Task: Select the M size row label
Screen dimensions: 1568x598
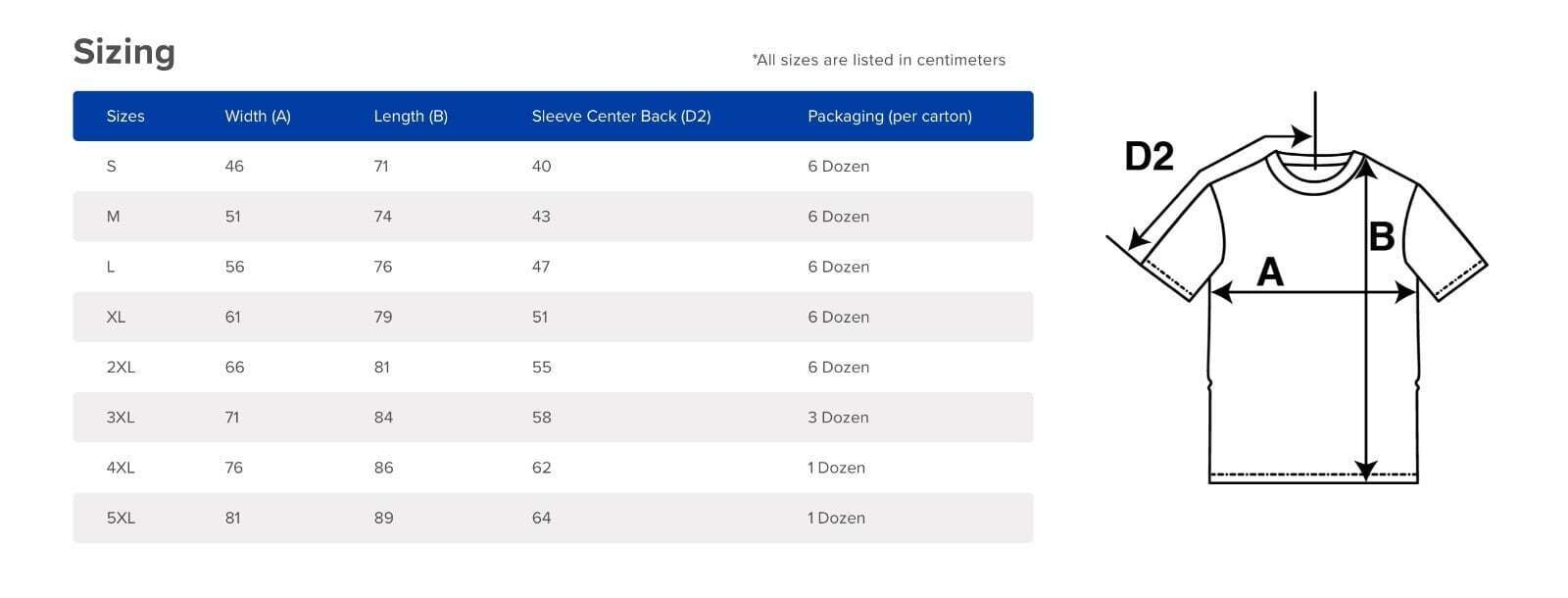Action: click(x=113, y=217)
